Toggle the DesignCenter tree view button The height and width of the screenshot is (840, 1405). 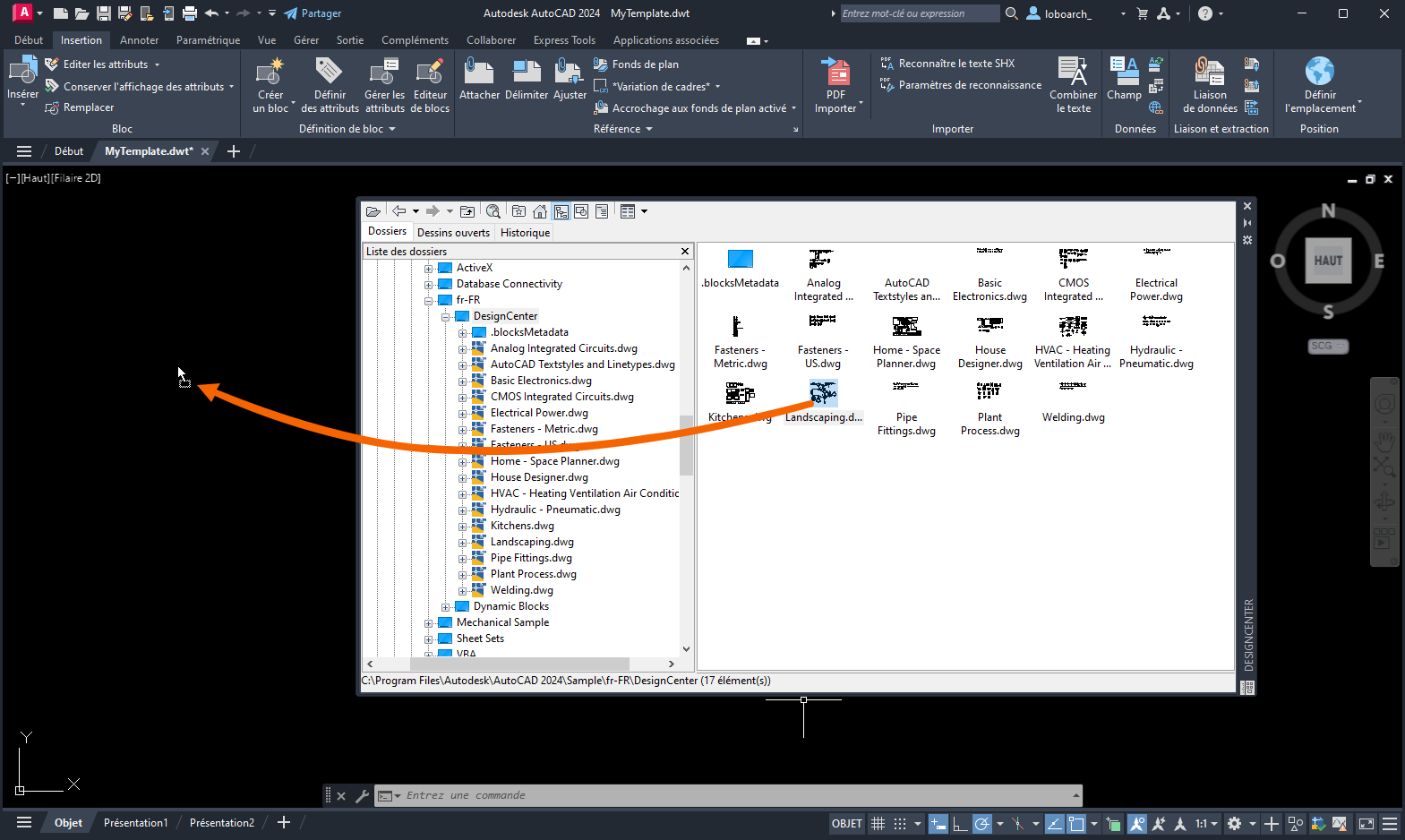(561, 211)
